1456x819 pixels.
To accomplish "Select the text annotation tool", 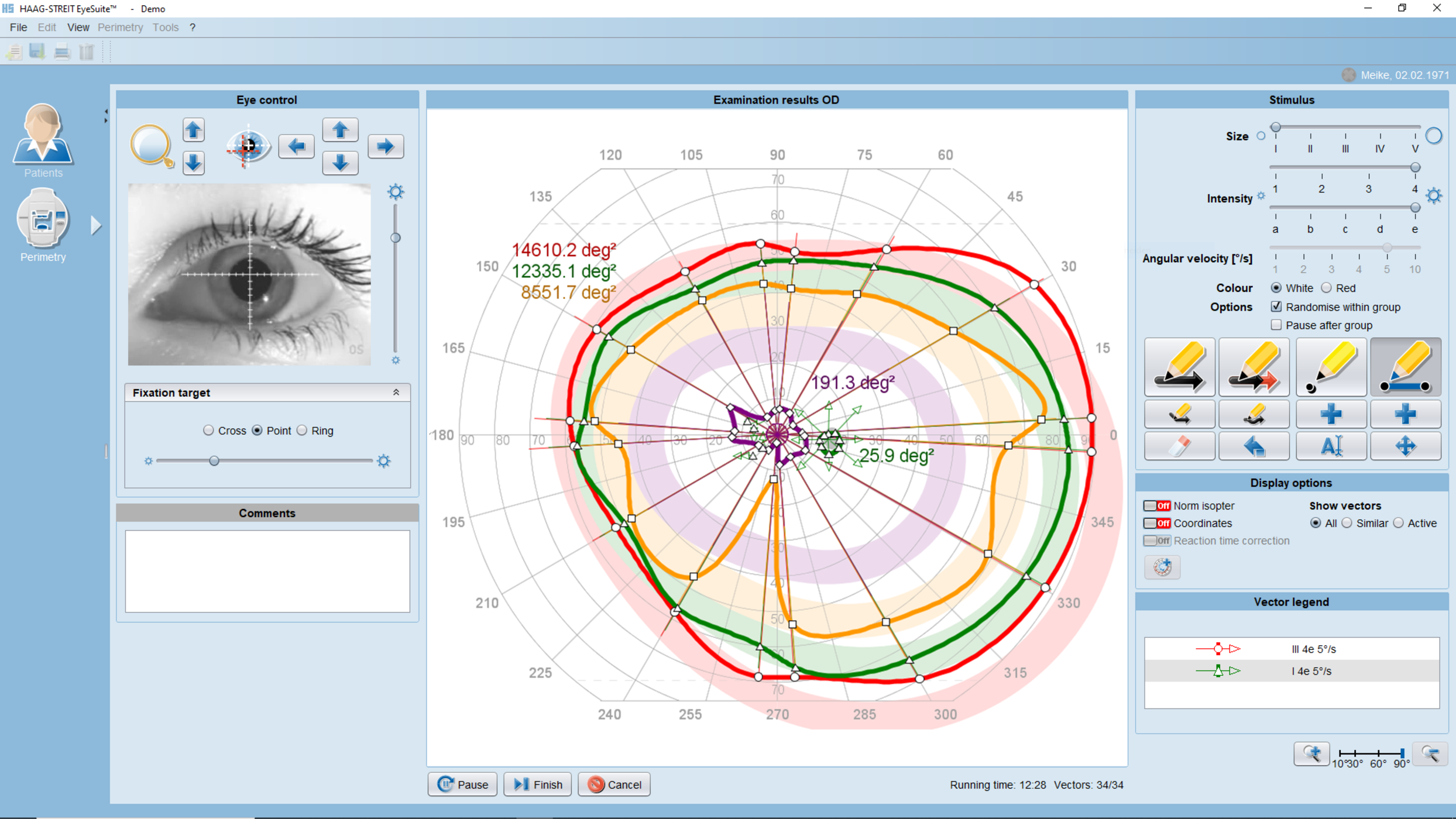I will point(1331,446).
